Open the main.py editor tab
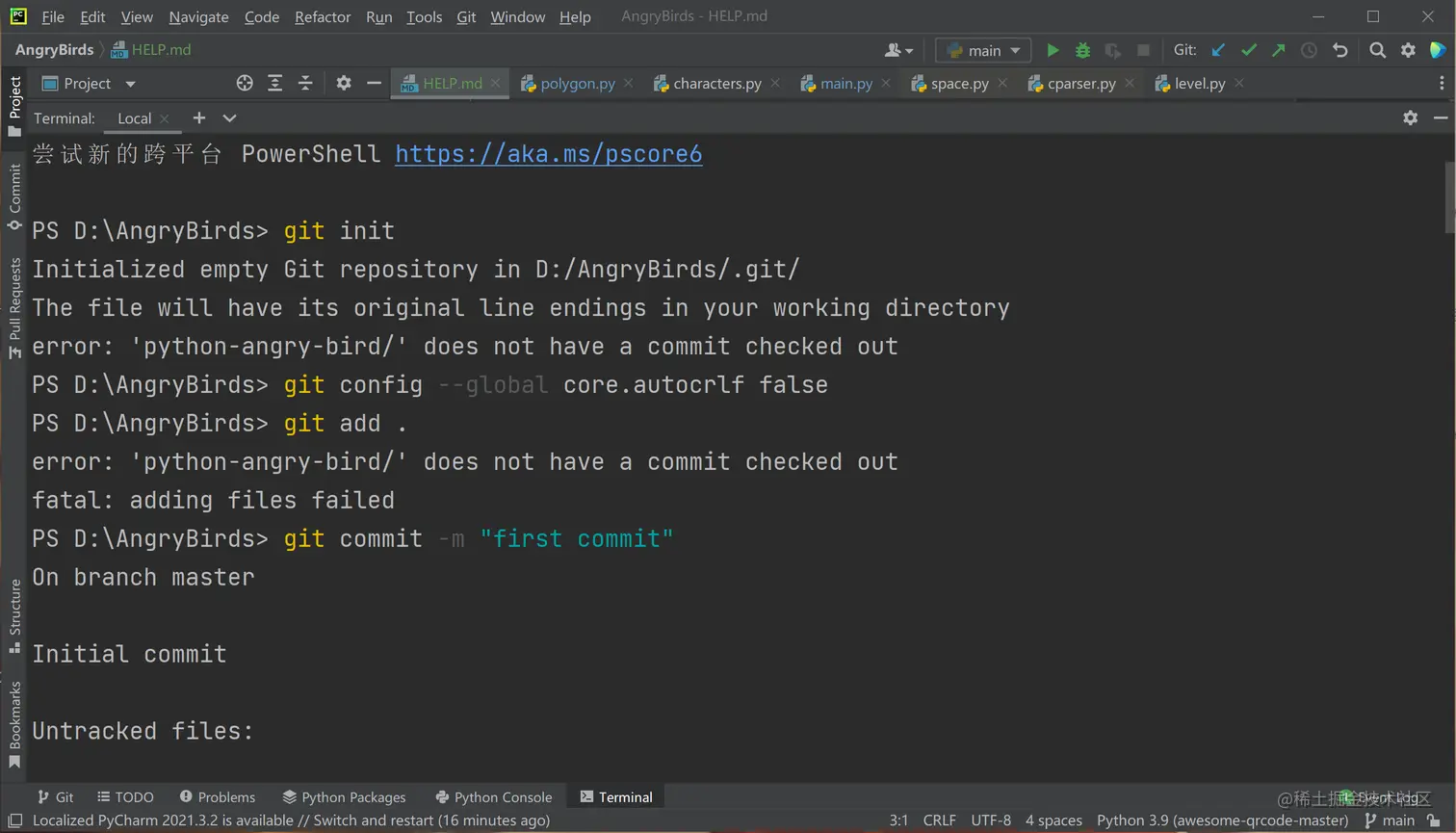The width and height of the screenshot is (1456, 833). point(845,84)
